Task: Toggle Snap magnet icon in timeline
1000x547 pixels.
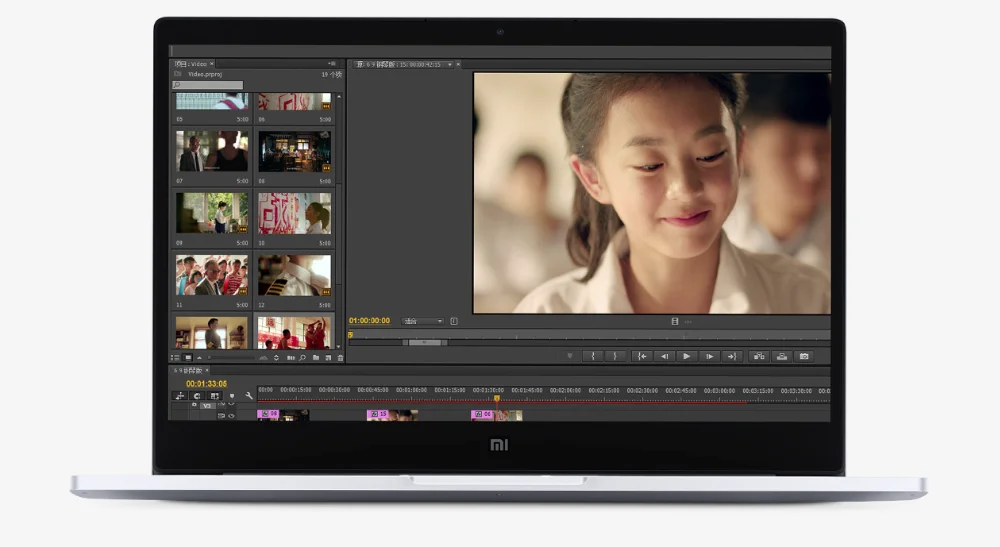Action: pos(197,396)
